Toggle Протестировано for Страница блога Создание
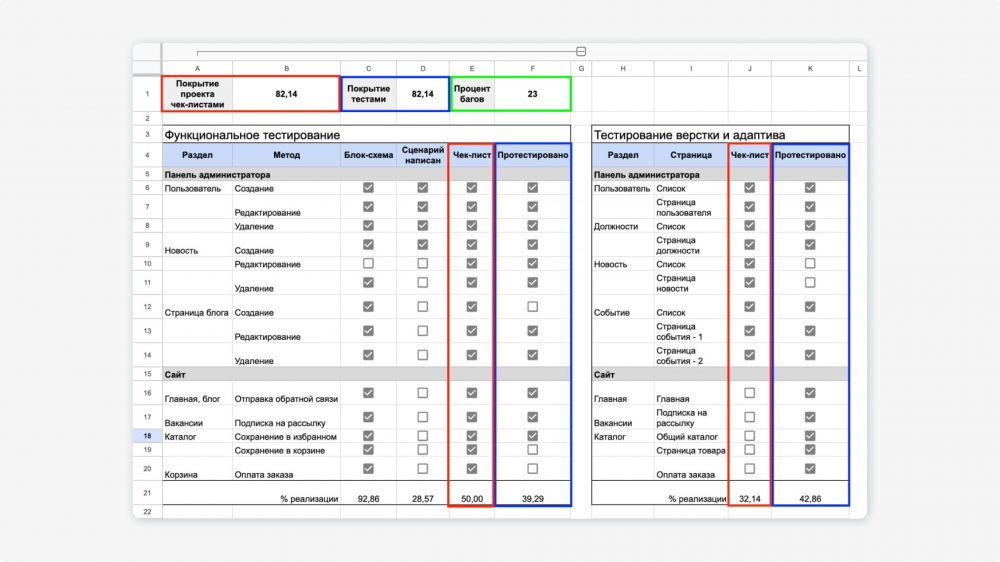 pos(533,307)
